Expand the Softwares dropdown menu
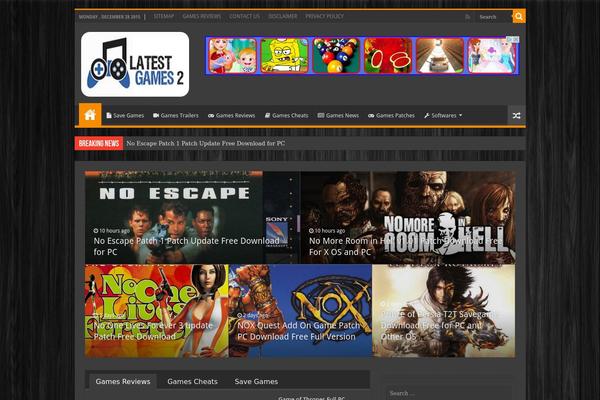 click(443, 115)
